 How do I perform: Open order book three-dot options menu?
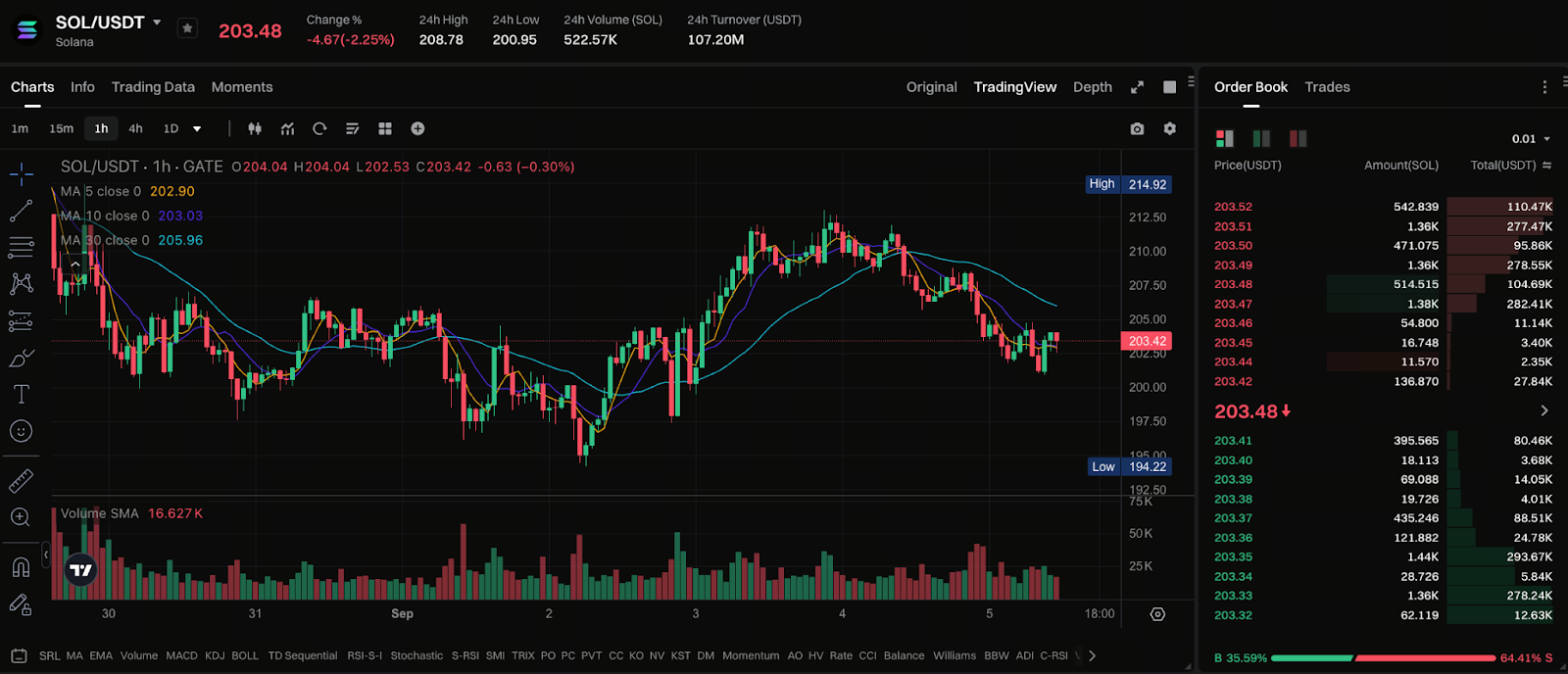pyautogui.click(x=1544, y=87)
